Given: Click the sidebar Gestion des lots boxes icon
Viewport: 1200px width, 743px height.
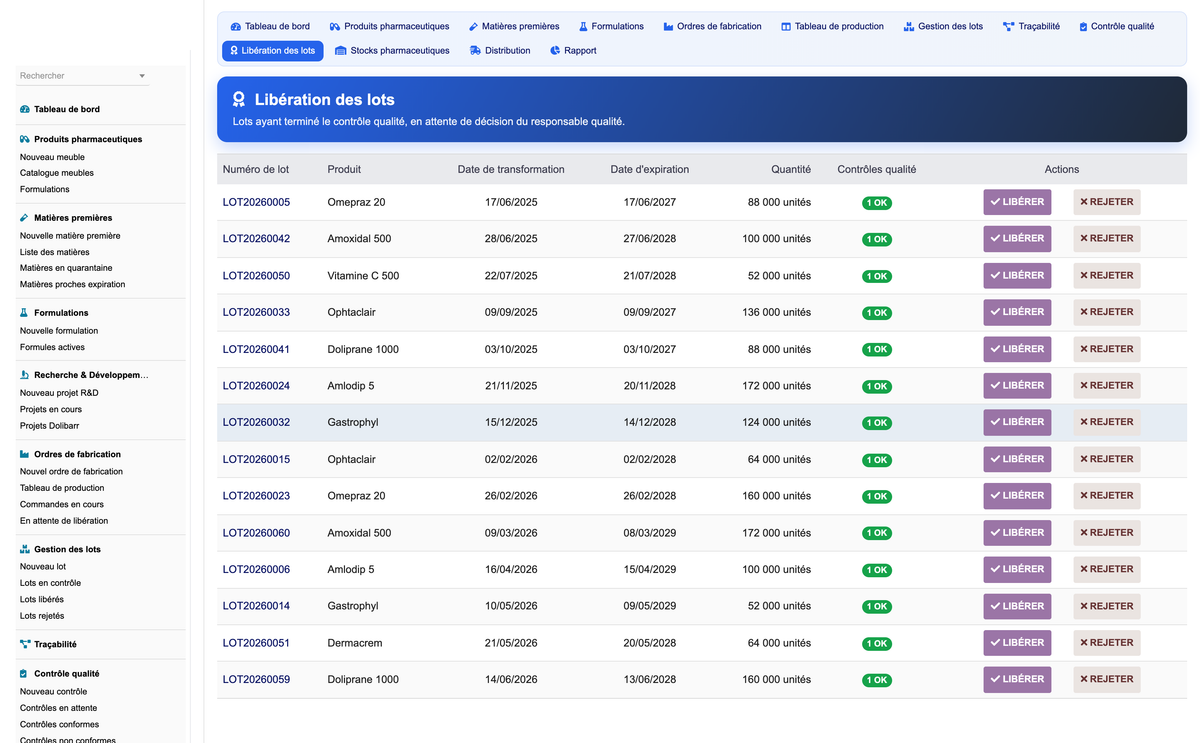Looking at the screenshot, I should pos(25,549).
